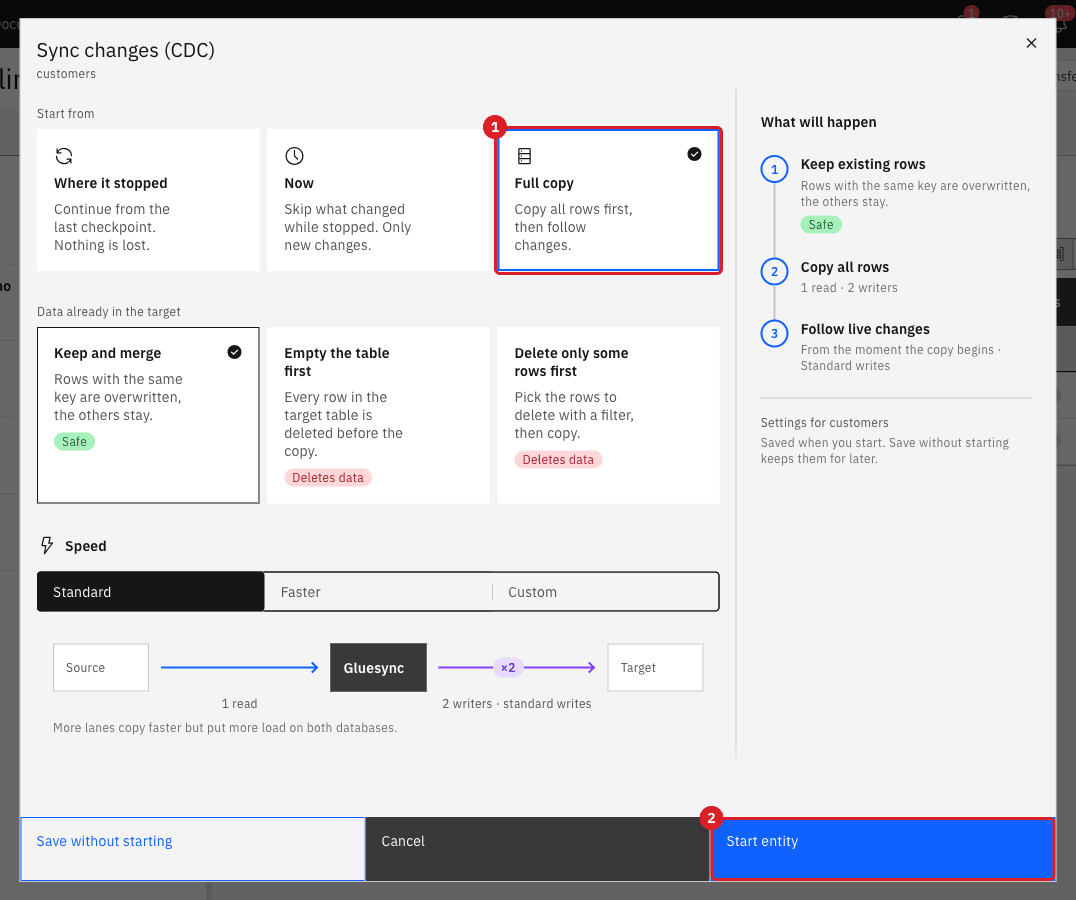The image size is (1076, 900).
Task: Start the entity sync
Action: (x=882, y=849)
